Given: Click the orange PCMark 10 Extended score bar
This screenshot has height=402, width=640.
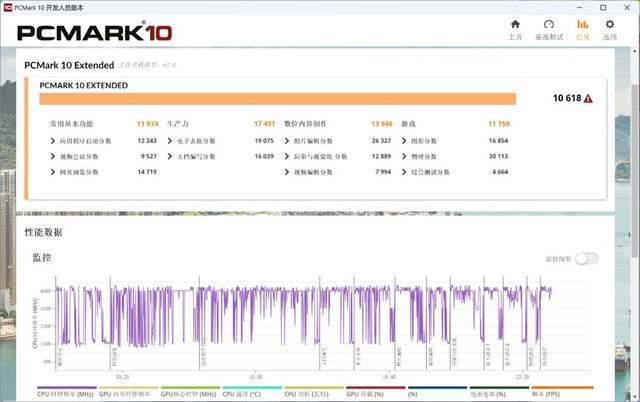Looking at the screenshot, I should pyautogui.click(x=278, y=99).
